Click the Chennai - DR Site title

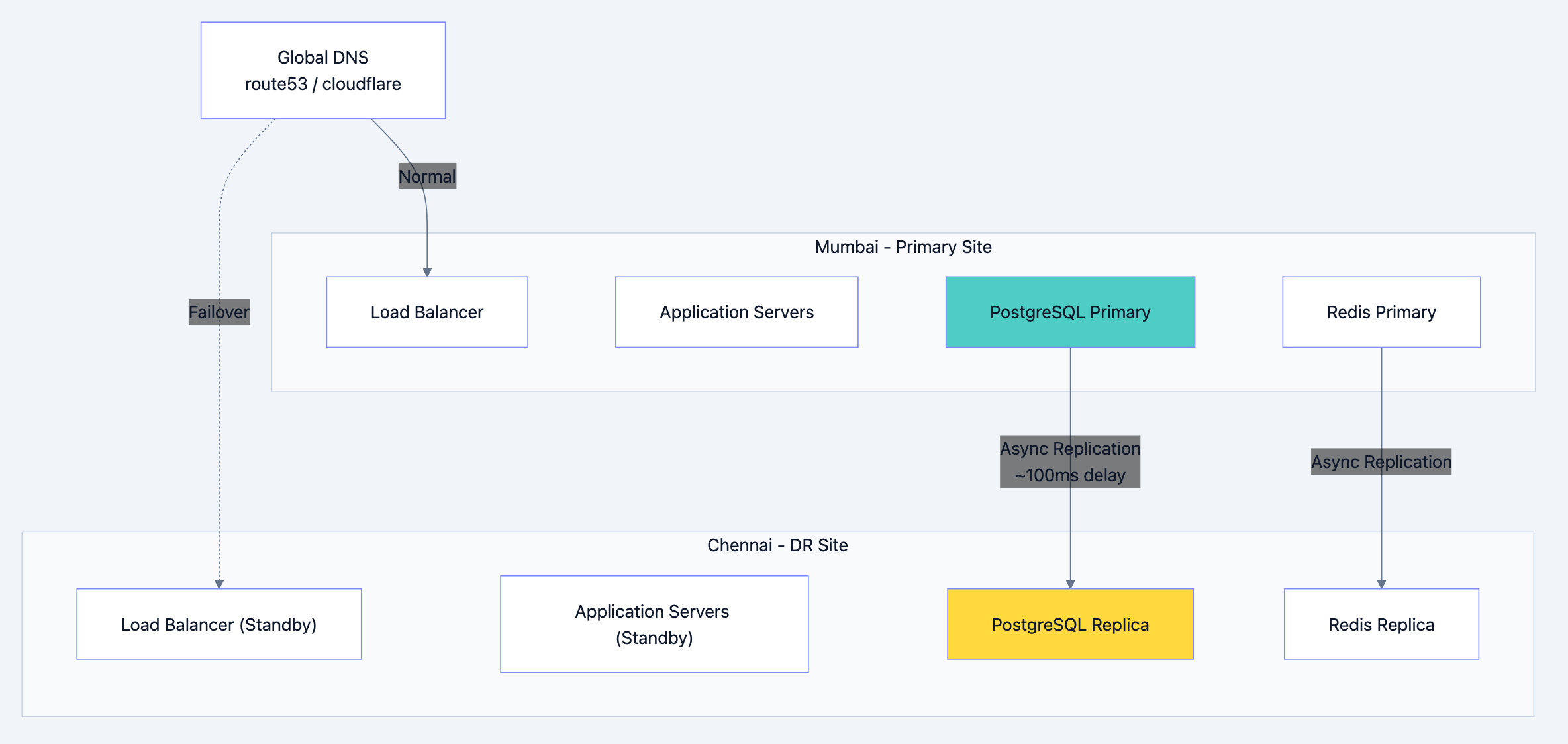pos(778,545)
